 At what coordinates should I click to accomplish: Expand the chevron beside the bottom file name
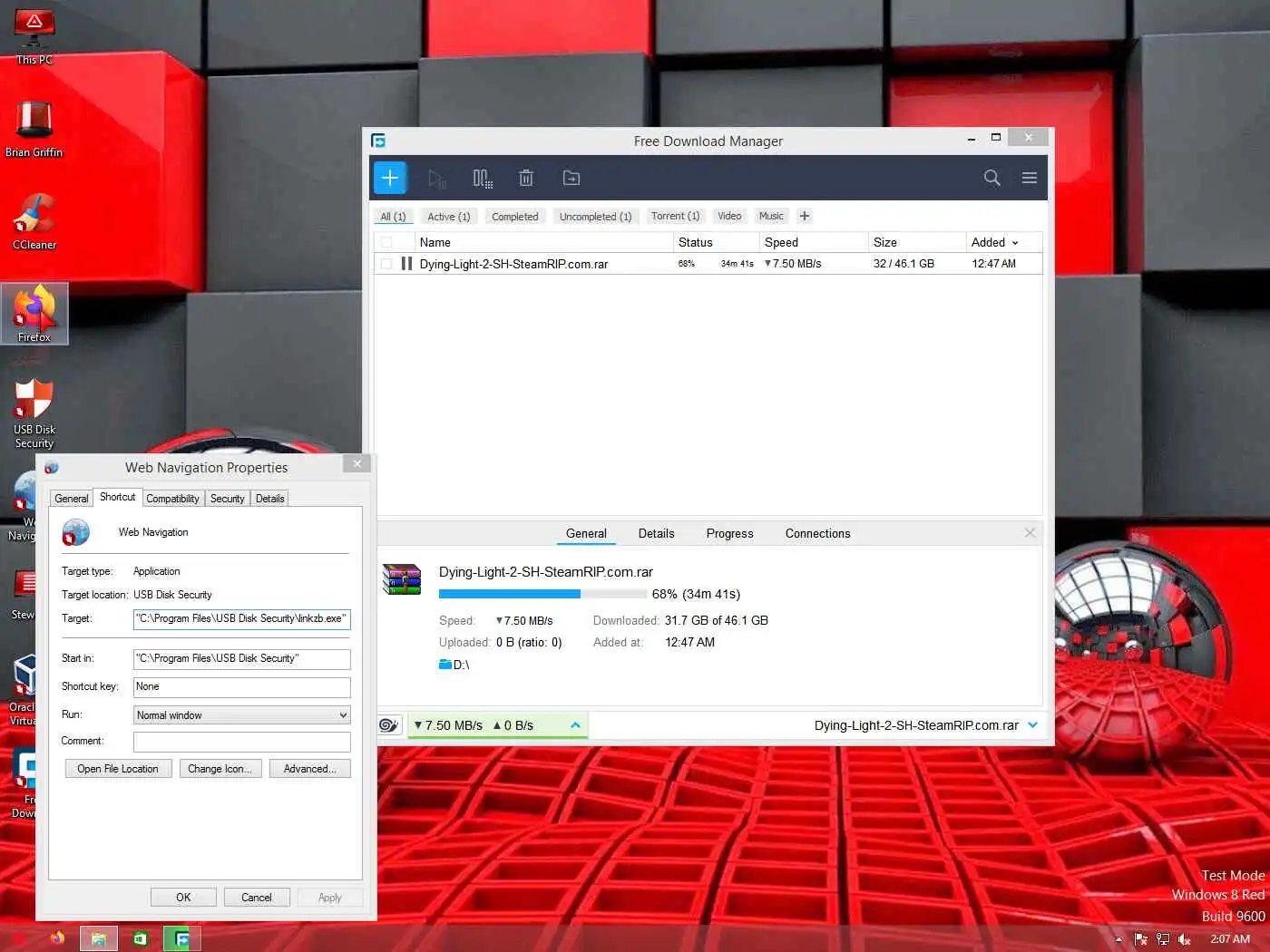[1032, 725]
